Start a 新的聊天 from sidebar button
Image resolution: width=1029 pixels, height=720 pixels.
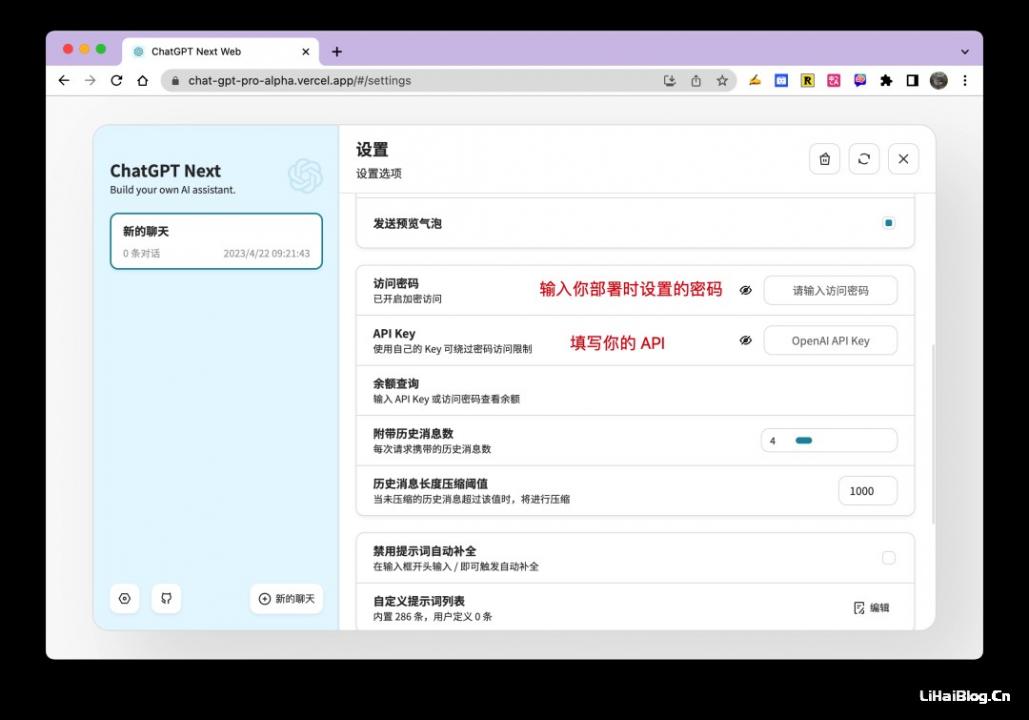tap(287, 599)
